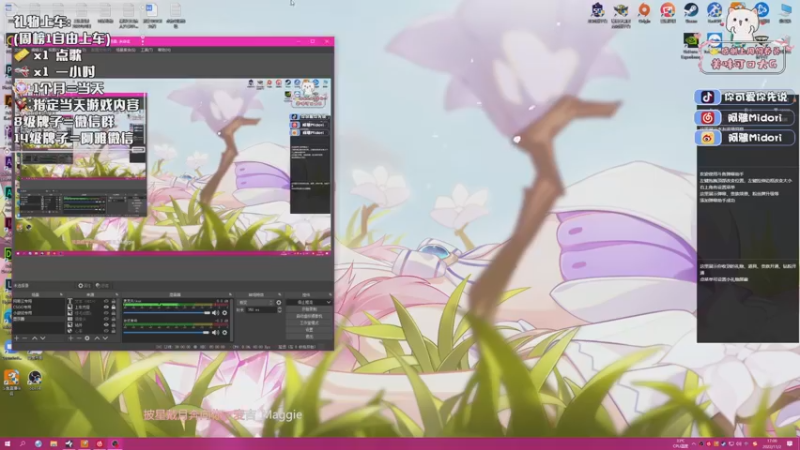The height and width of the screenshot is (450, 800).
Task: Select the first scene in the 场景 list
Action: click(38, 301)
